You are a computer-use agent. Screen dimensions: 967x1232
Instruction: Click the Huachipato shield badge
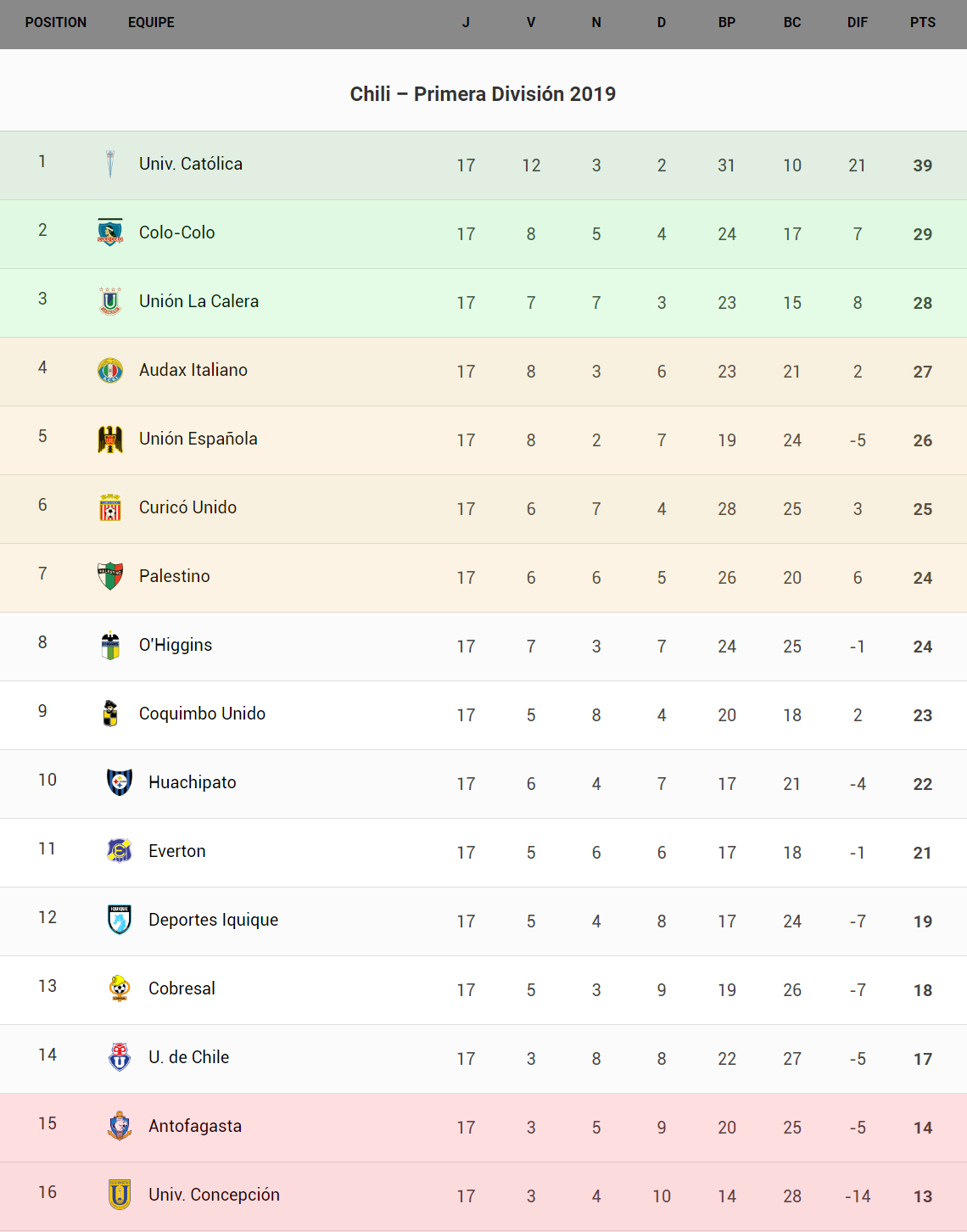pos(120,782)
